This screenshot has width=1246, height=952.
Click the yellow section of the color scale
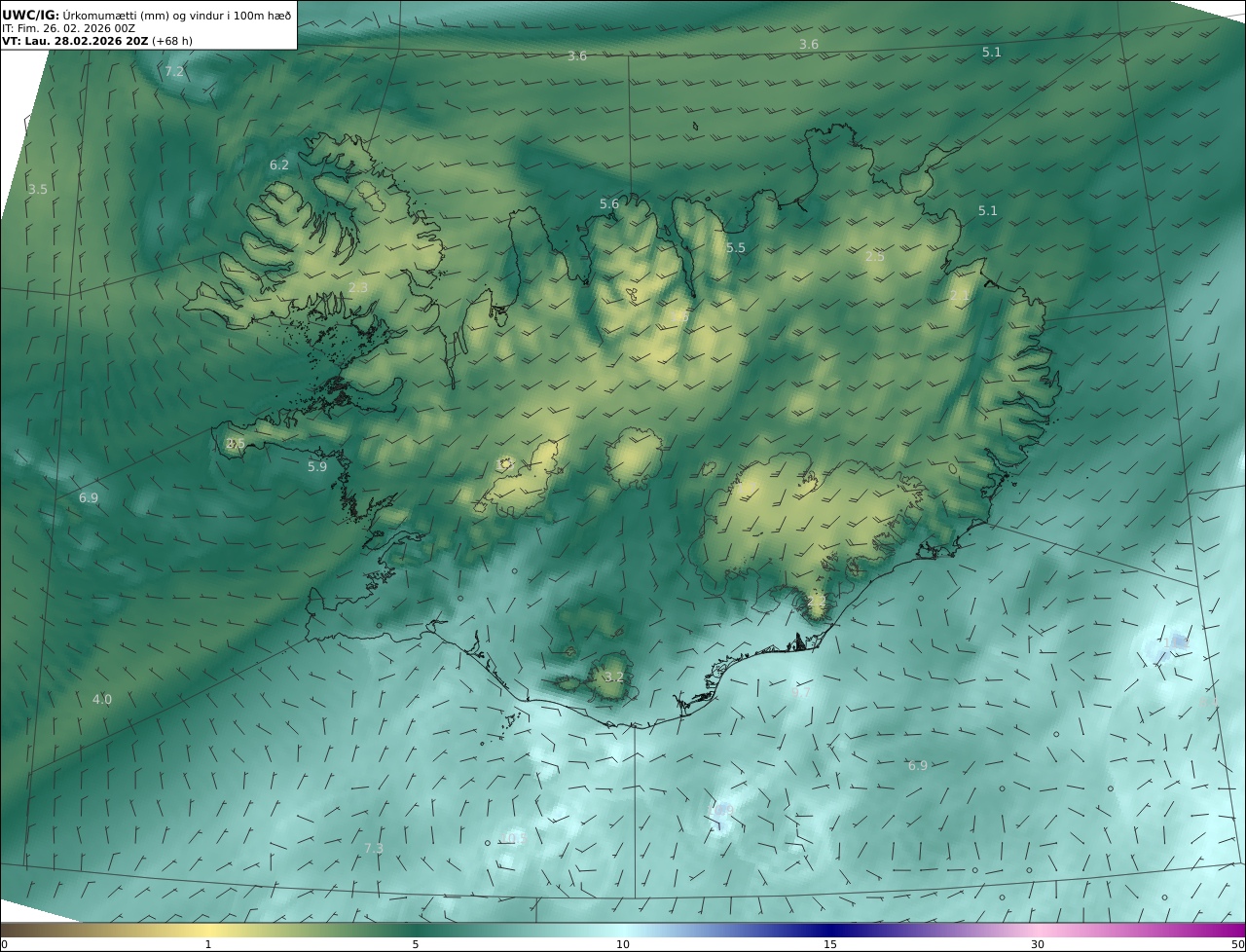tap(209, 930)
